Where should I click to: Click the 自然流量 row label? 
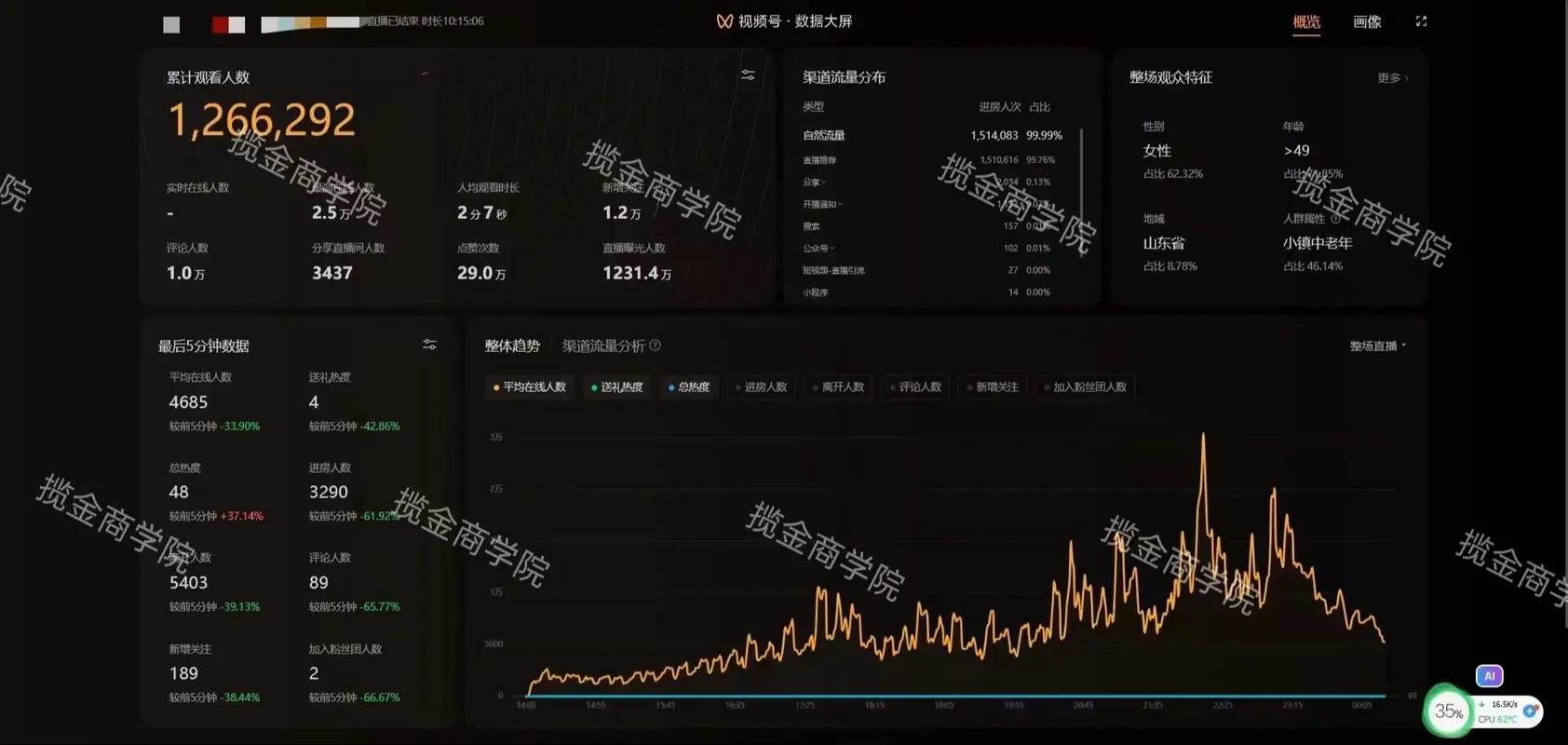coord(824,136)
